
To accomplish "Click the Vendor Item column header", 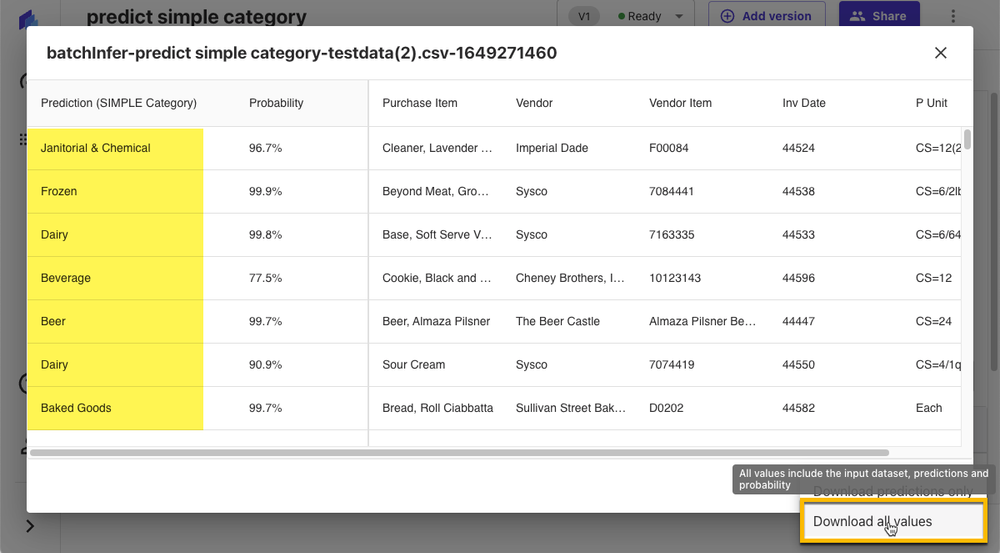I will coord(680,103).
